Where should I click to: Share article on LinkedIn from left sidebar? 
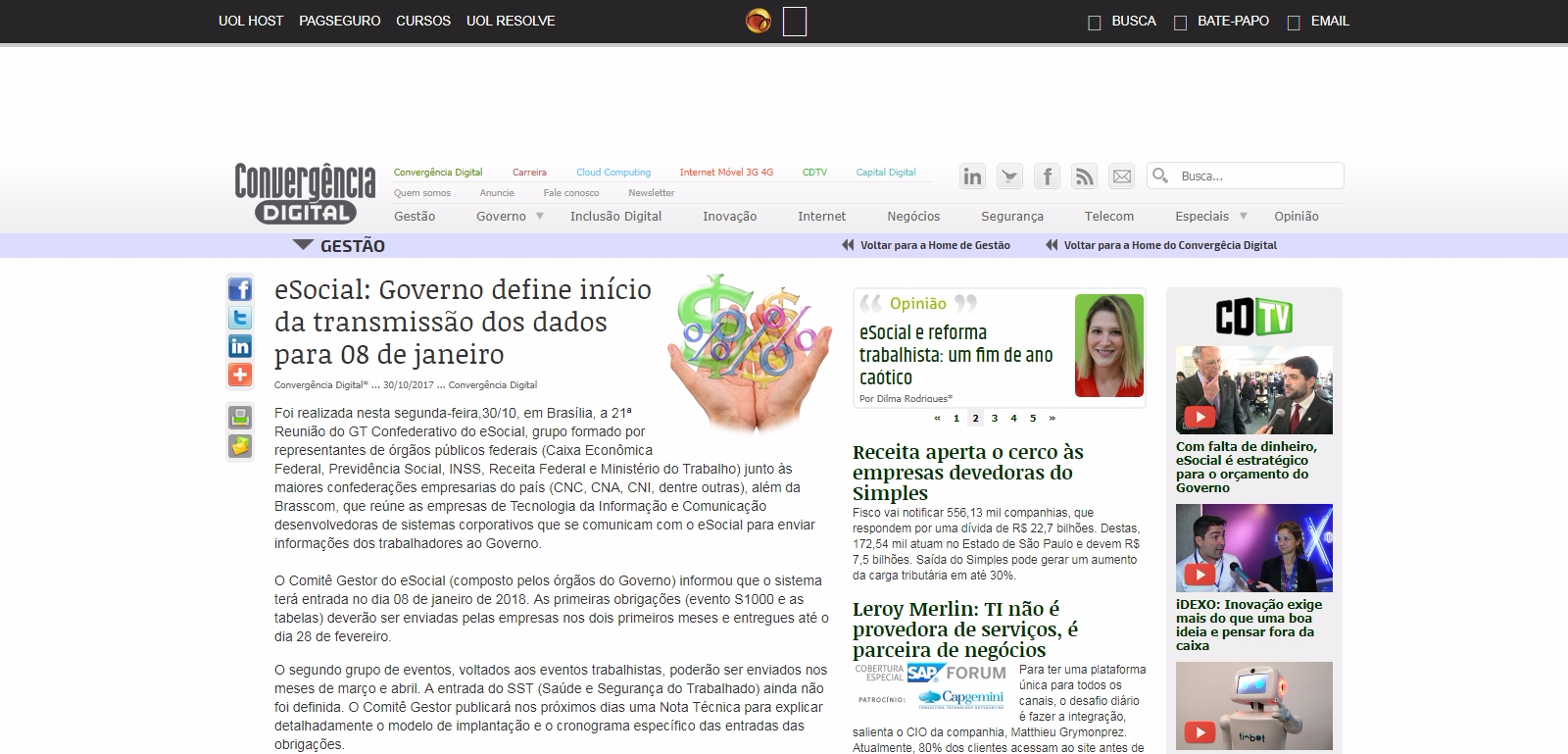coord(240,346)
